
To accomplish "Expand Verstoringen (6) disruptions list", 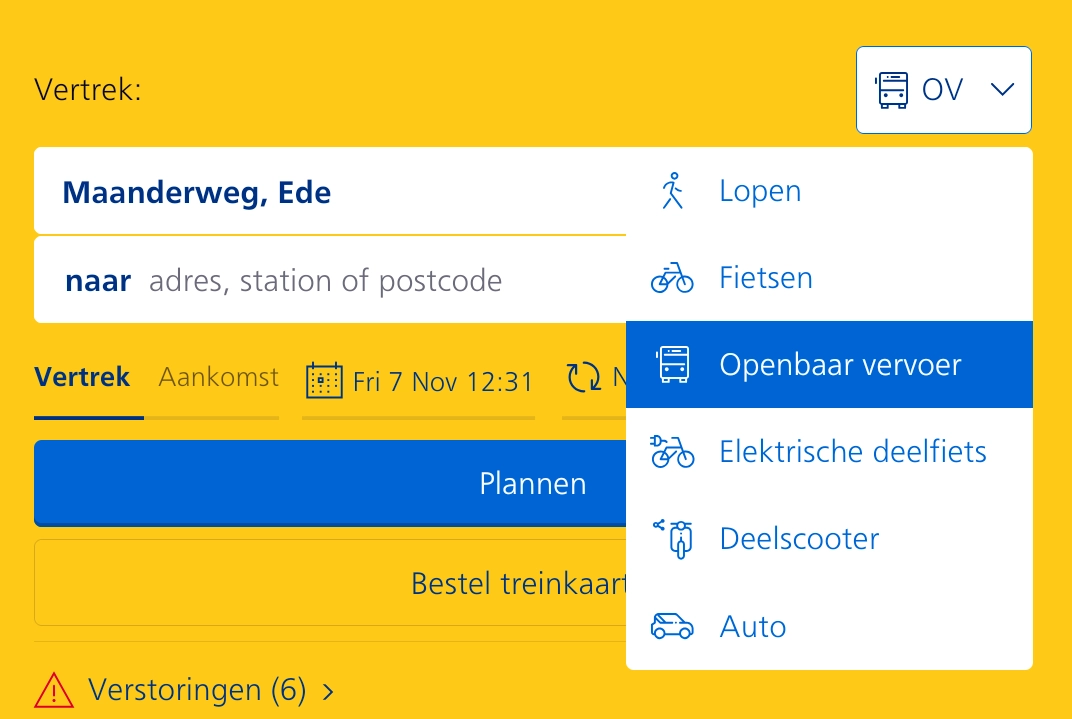I will point(210,690).
